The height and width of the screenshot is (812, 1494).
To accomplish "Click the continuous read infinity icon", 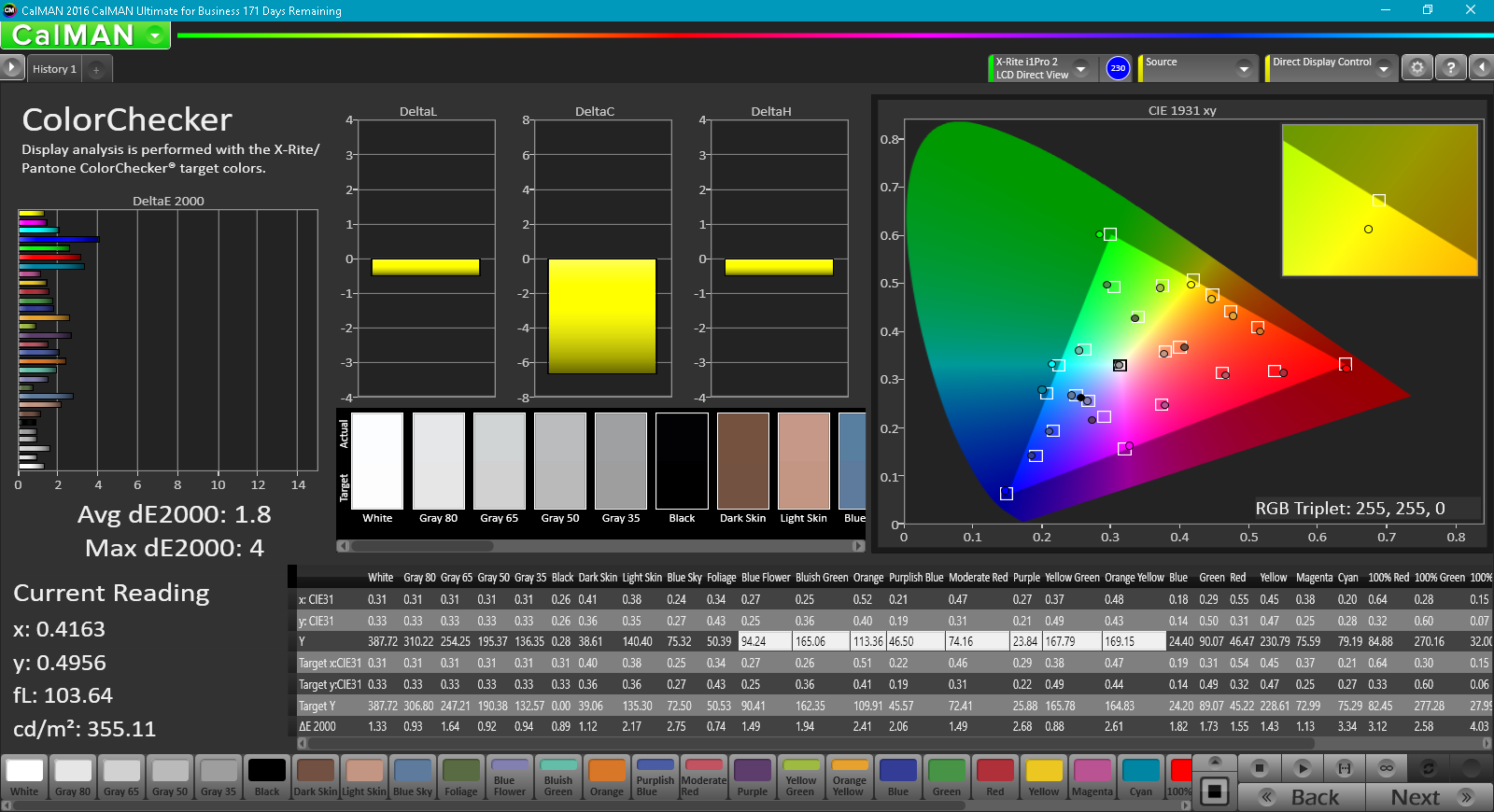I will pos(1387,768).
